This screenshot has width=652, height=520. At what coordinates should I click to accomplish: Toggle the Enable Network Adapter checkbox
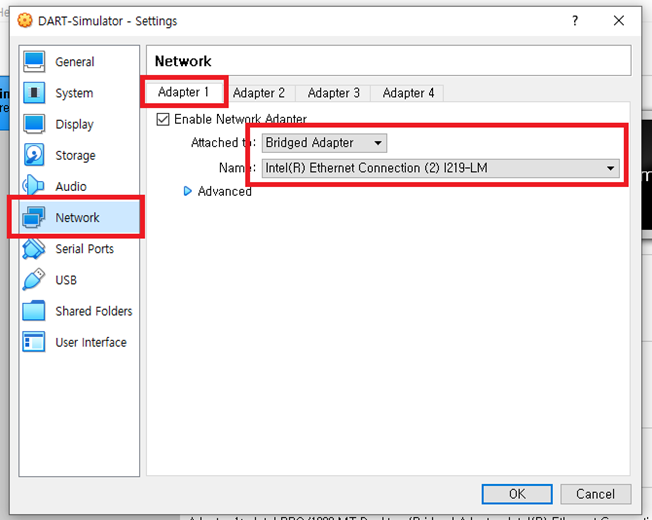click(163, 119)
